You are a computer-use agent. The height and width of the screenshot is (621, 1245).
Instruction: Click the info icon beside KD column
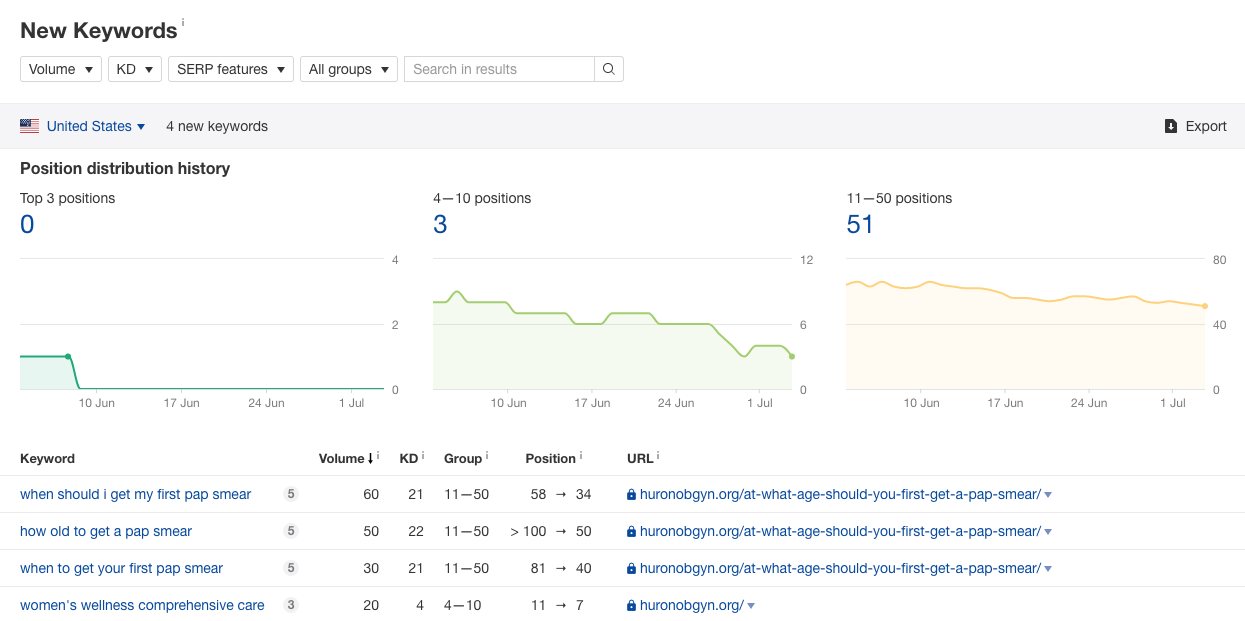(x=423, y=456)
